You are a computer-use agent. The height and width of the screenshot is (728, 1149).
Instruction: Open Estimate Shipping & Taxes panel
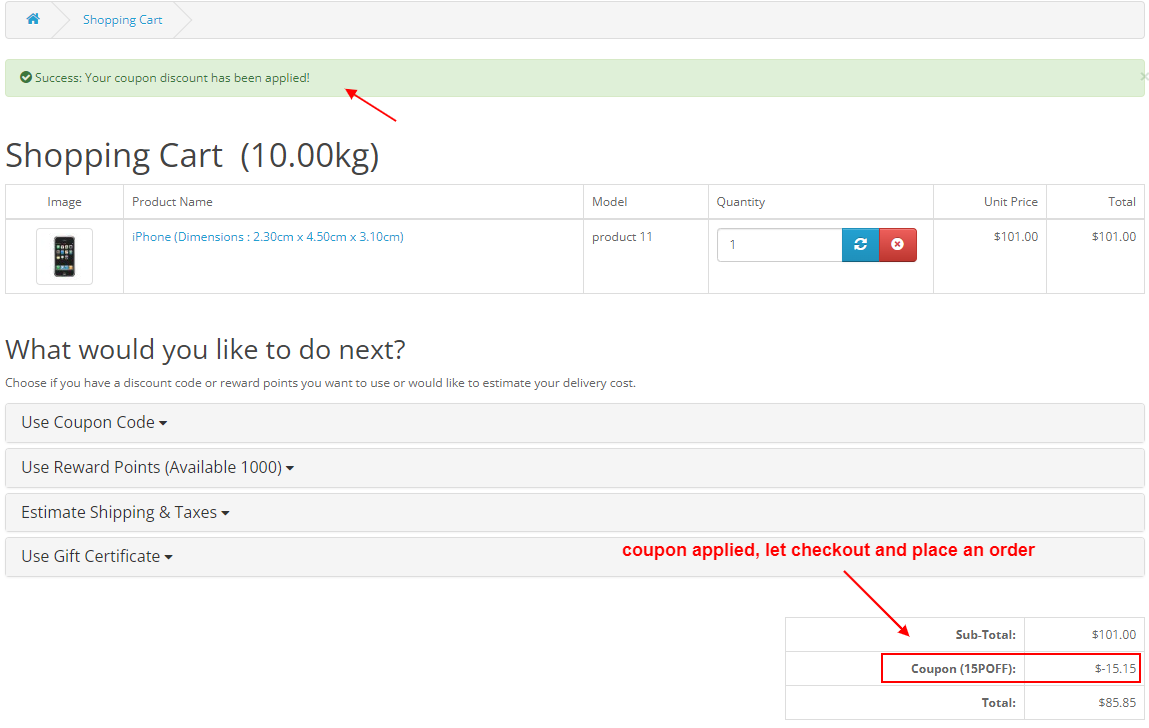(125, 512)
